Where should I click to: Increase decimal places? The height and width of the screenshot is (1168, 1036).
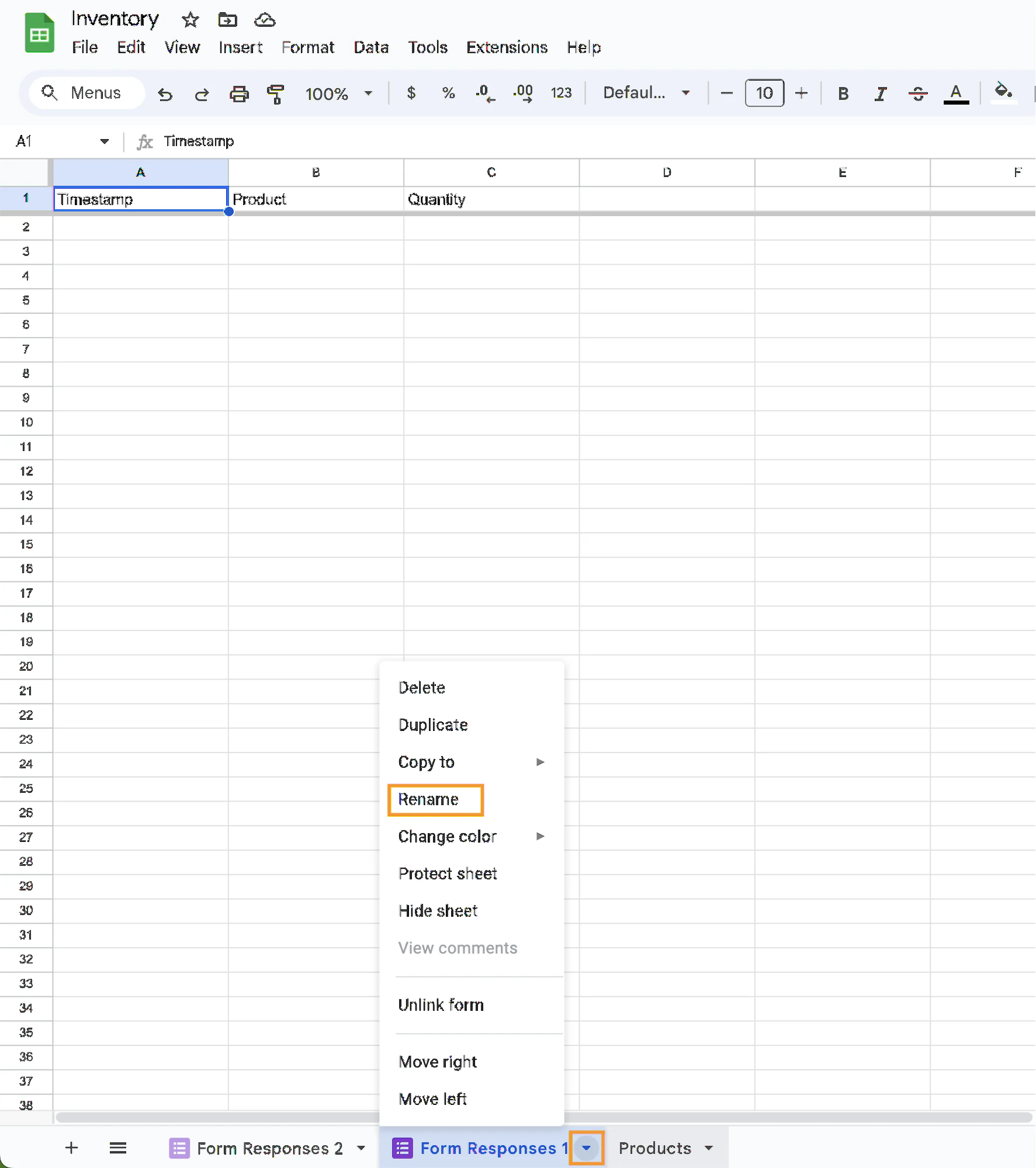coord(523,93)
